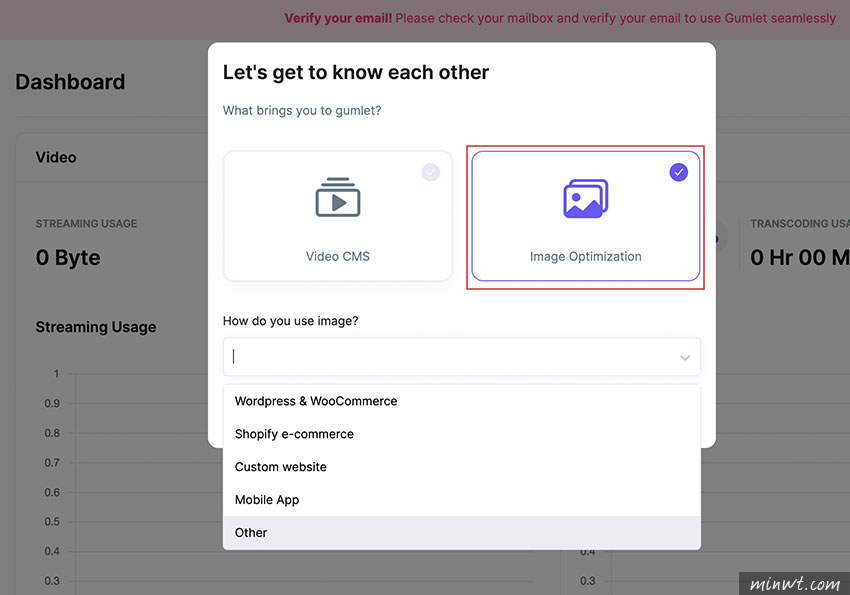This screenshot has width=850, height=595.
Task: Click the Streaming Usage chart title
Action: click(96, 327)
